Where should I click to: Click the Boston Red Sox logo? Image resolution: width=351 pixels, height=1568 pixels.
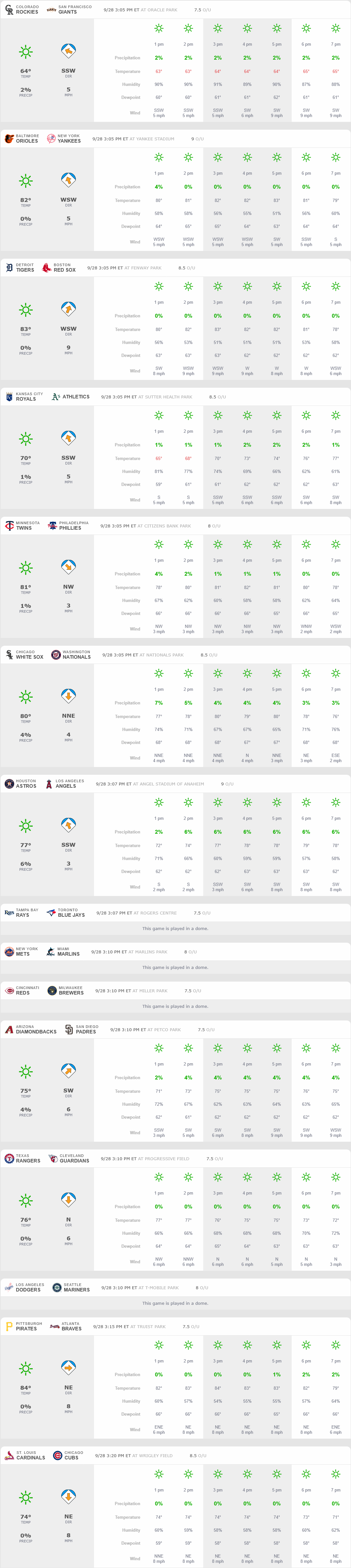(x=47, y=268)
